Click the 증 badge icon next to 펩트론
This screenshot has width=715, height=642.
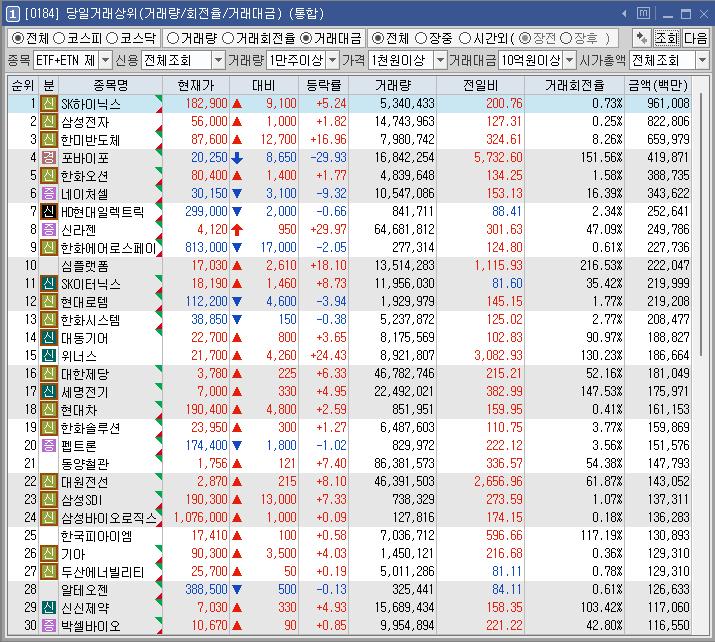point(48,445)
